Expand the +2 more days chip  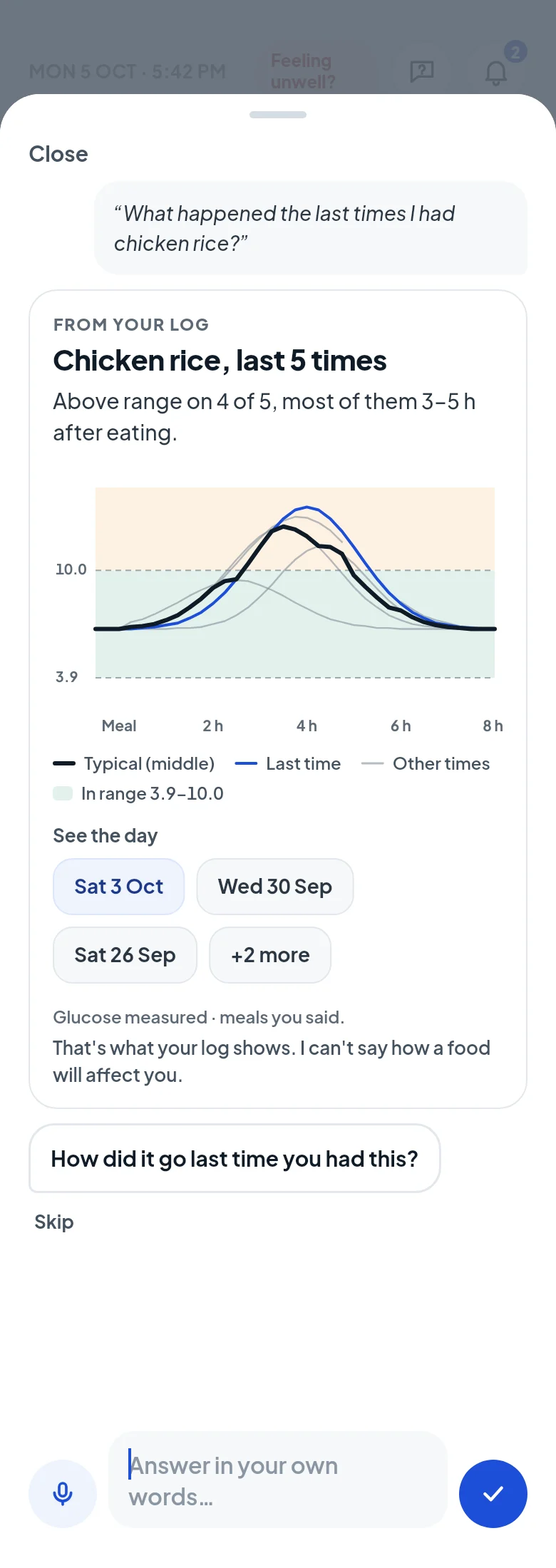(x=270, y=955)
